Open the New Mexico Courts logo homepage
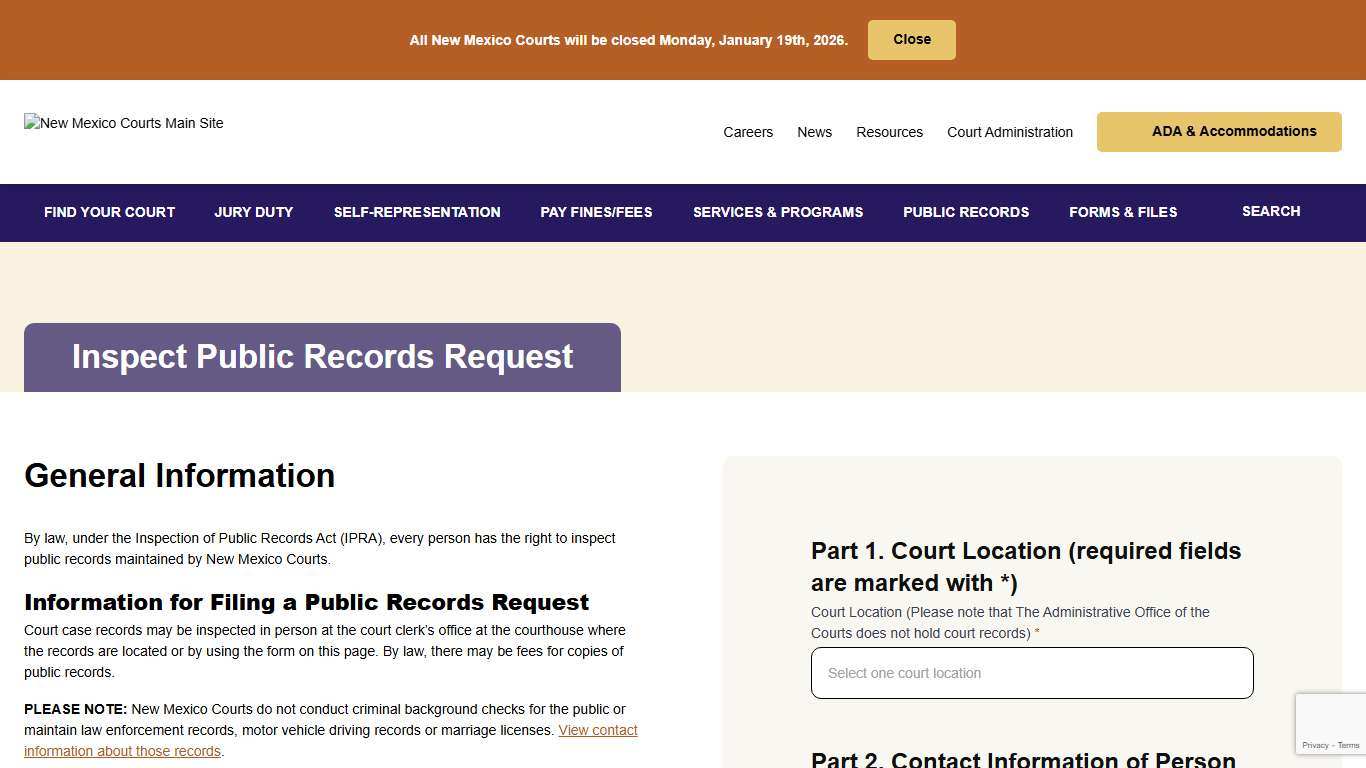The image size is (1366, 768). pos(123,123)
